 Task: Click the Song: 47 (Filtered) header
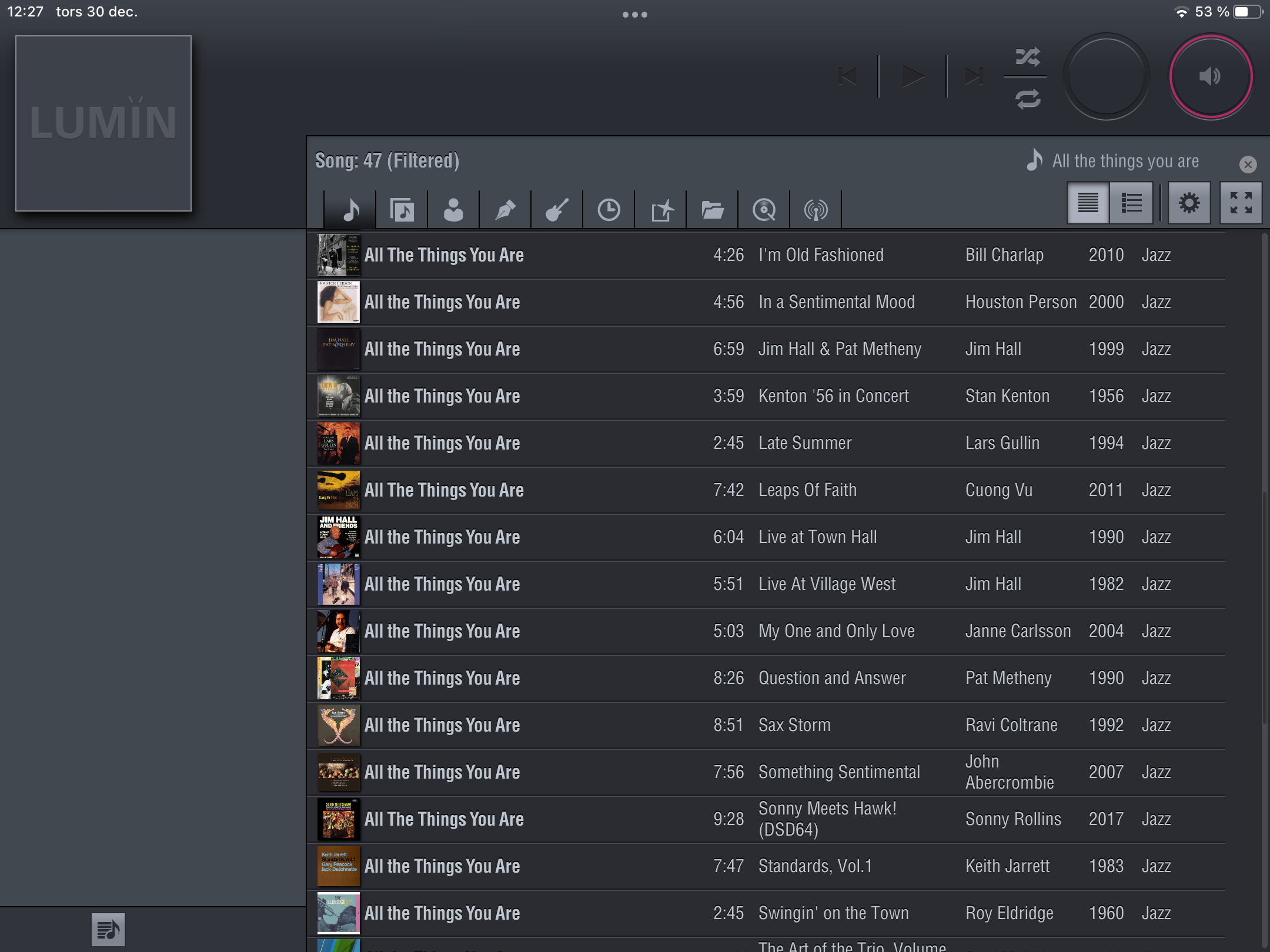[x=387, y=160]
